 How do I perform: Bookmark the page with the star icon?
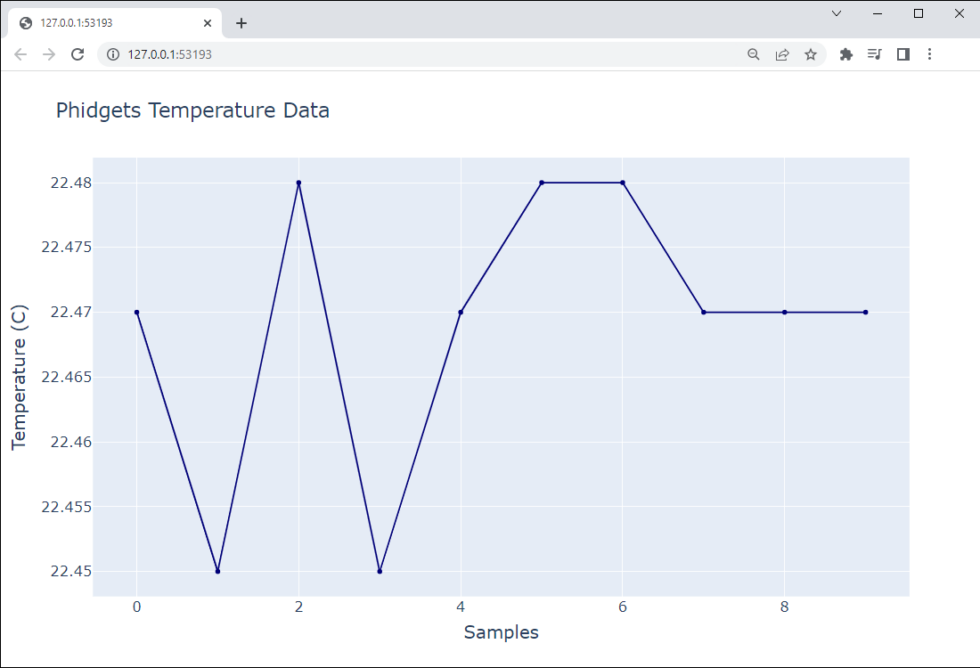tap(811, 55)
